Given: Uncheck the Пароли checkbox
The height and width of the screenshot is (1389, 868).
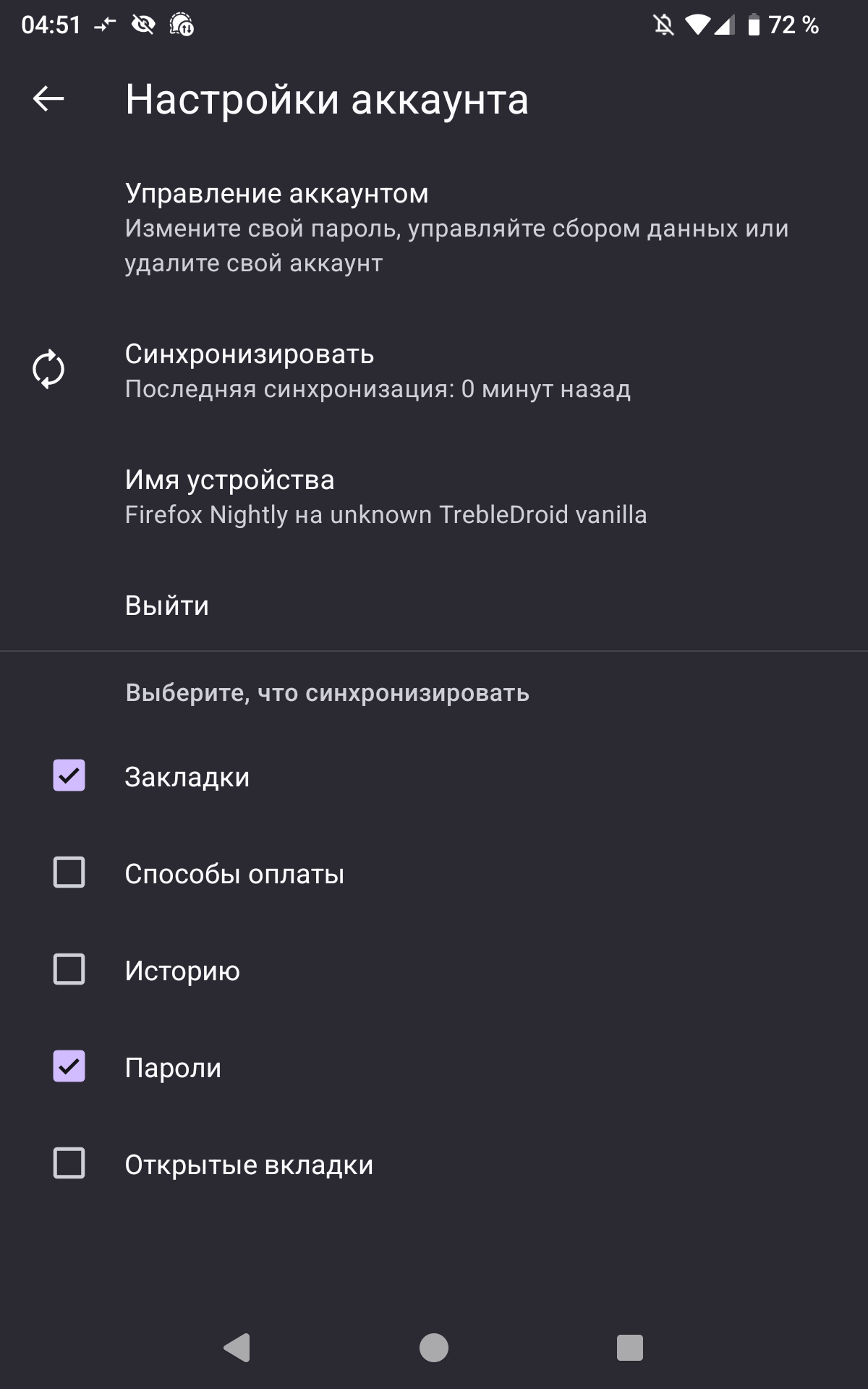Looking at the screenshot, I should [69, 1066].
